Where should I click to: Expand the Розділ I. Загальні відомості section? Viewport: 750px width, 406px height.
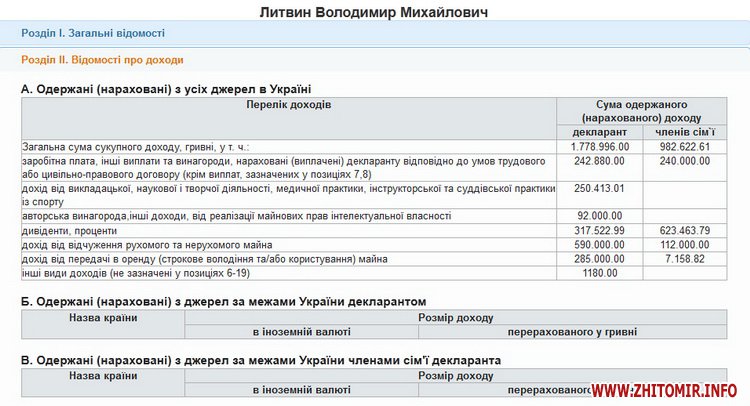pos(93,34)
